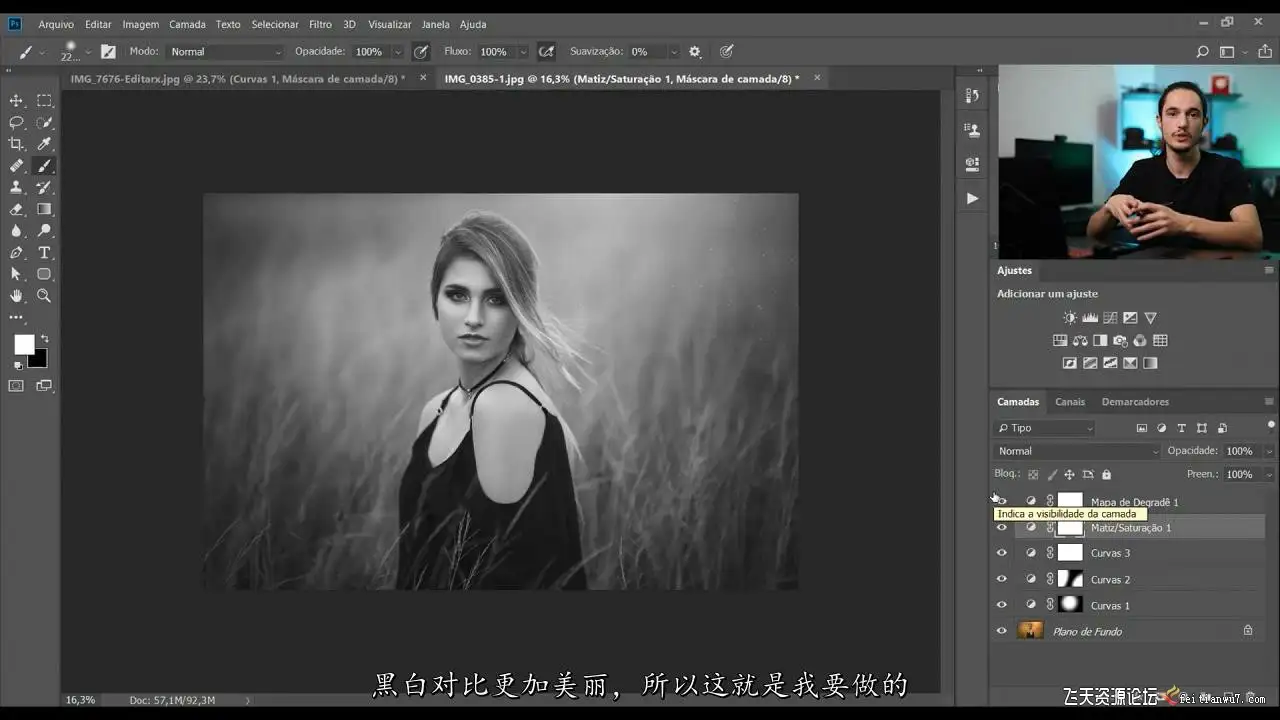Image resolution: width=1280 pixels, height=720 pixels.
Task: Select the Move tool
Action: [x=16, y=101]
